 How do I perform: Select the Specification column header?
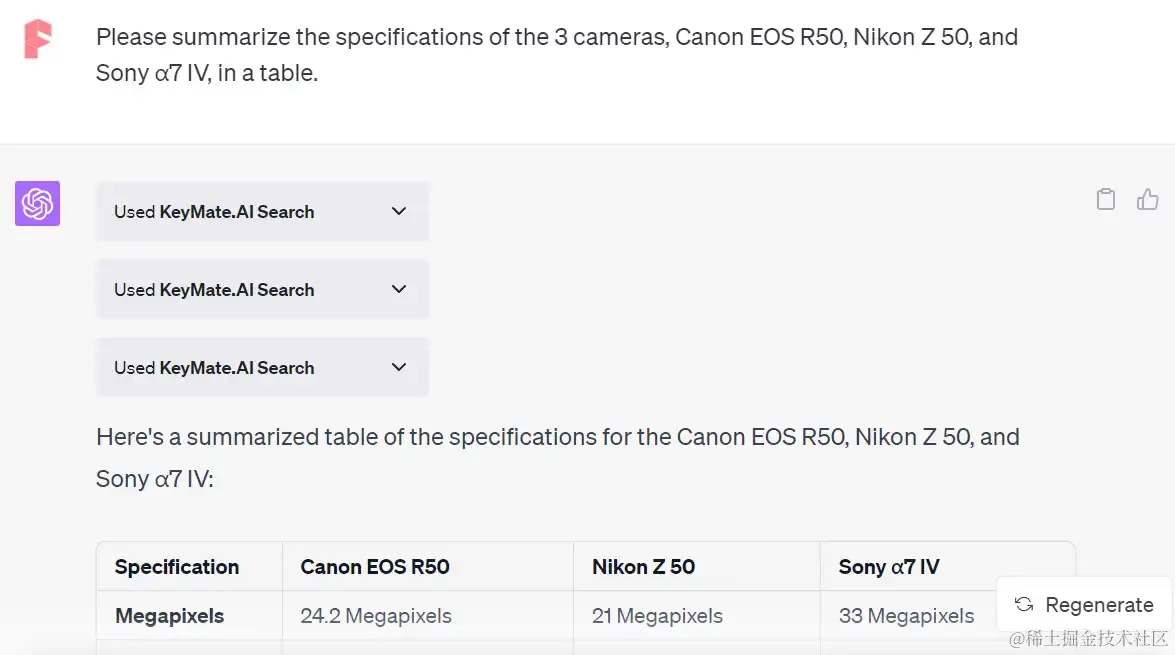tap(177, 567)
